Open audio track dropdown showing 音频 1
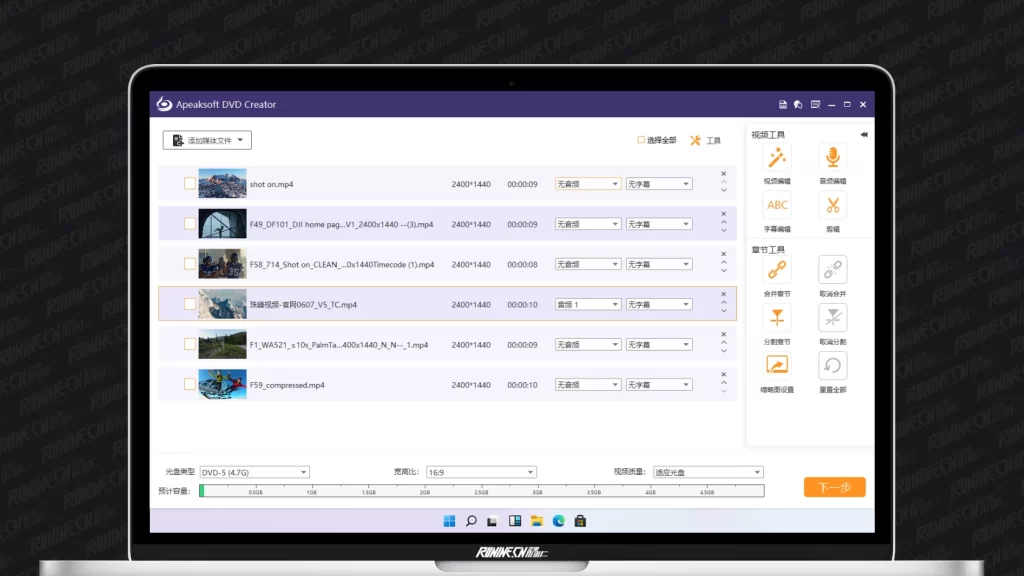 click(x=588, y=304)
